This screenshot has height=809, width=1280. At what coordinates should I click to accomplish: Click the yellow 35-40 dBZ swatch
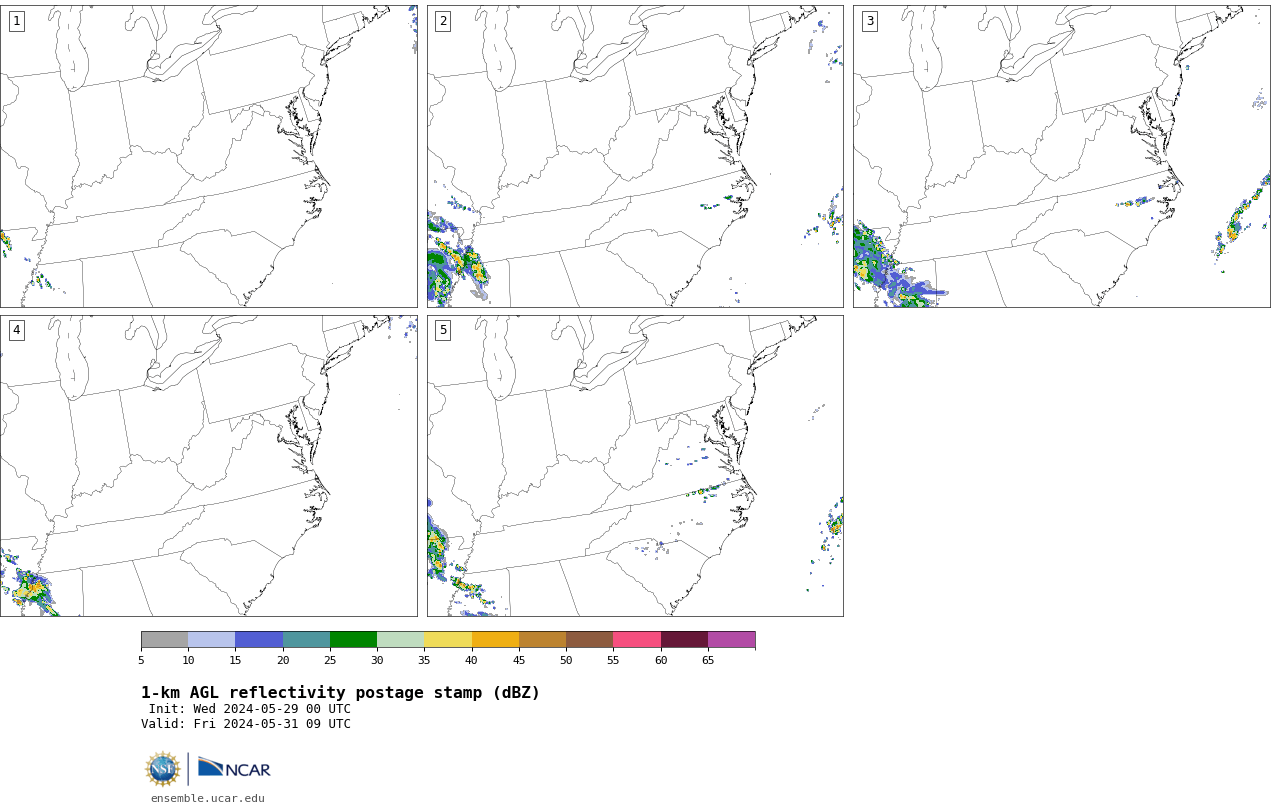pos(448,640)
